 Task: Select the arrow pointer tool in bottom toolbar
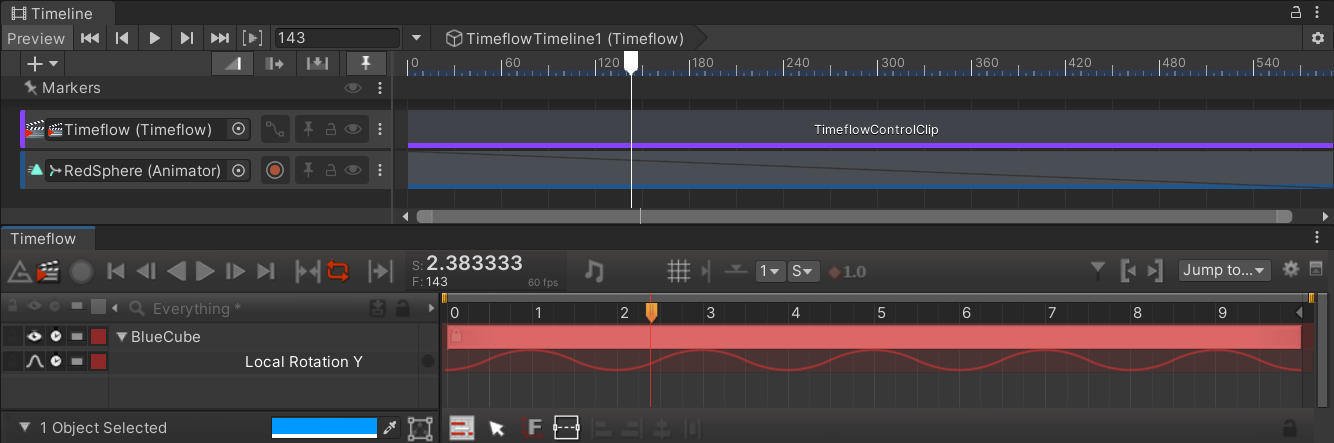pyautogui.click(x=497, y=428)
